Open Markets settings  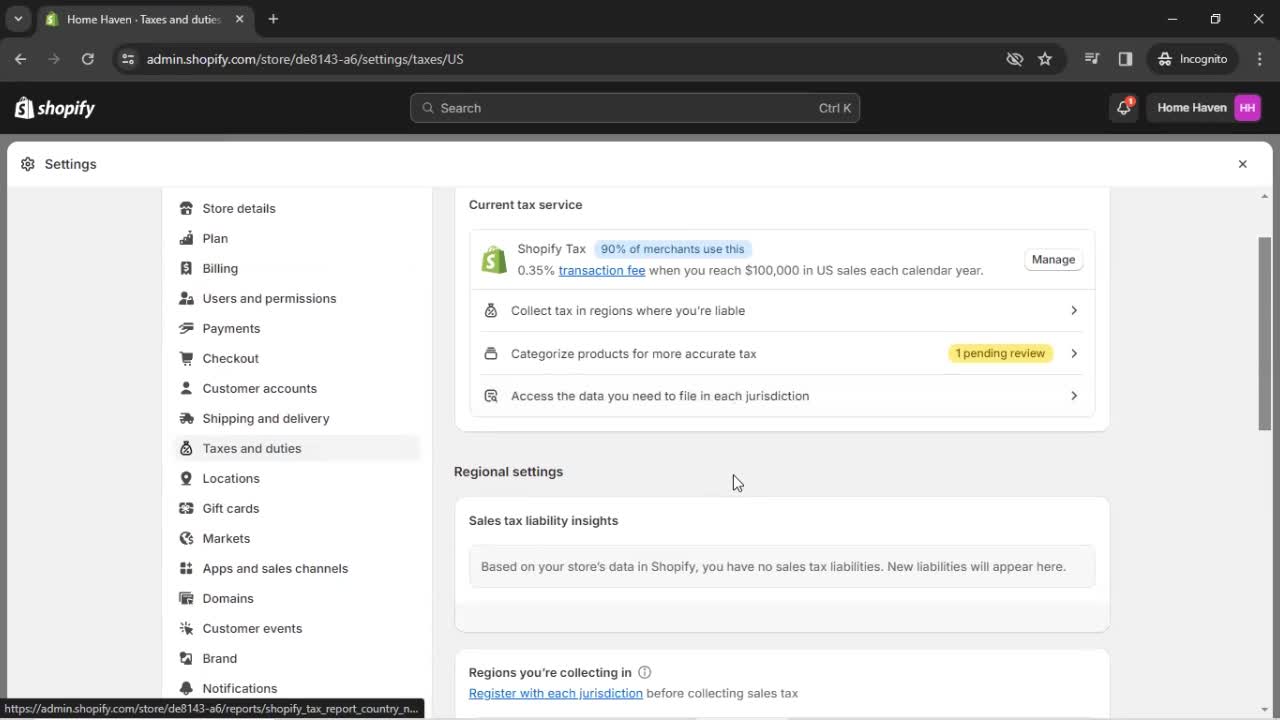(226, 538)
